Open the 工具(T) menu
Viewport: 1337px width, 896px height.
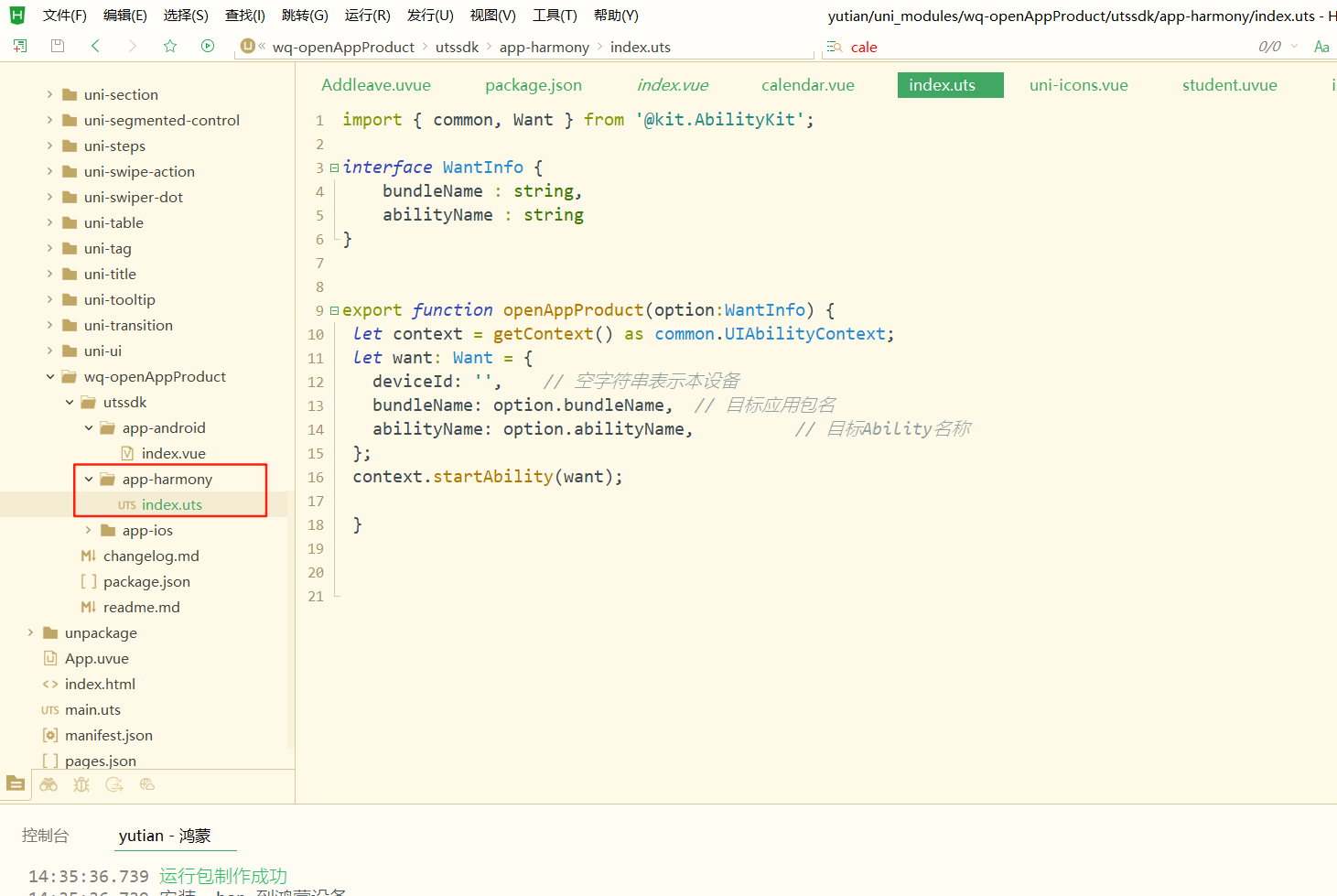coord(555,16)
